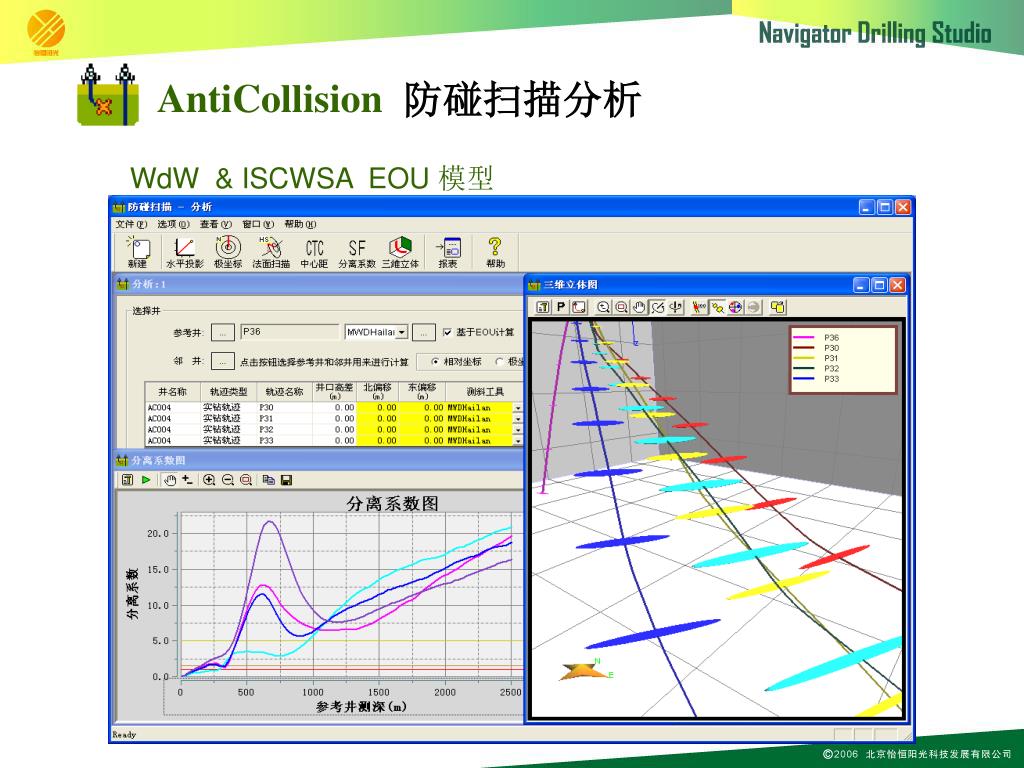
Task: Click the 井名称 column header
Action: pyautogui.click(x=172, y=392)
